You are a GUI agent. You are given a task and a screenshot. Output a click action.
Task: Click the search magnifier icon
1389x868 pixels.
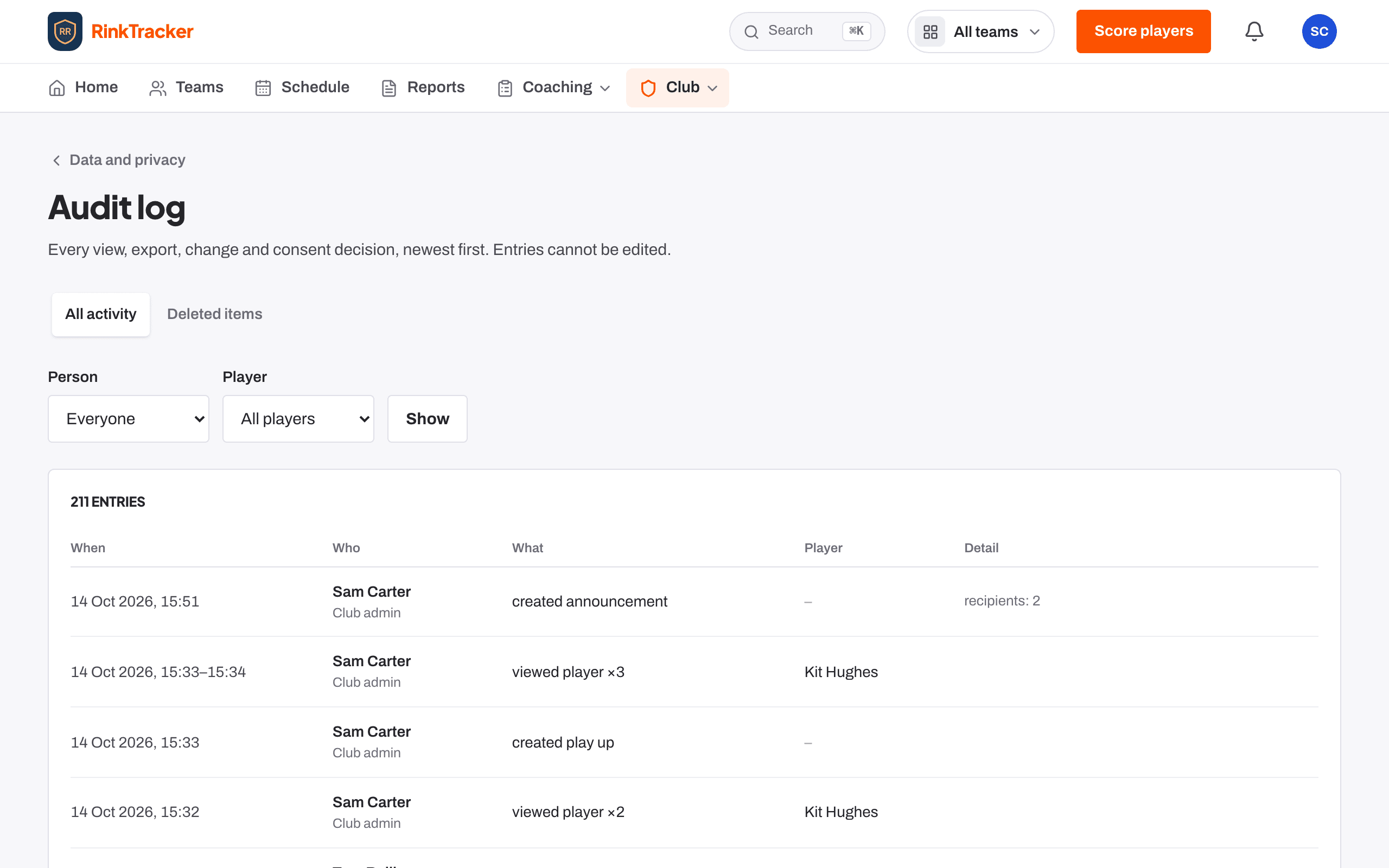tap(751, 31)
